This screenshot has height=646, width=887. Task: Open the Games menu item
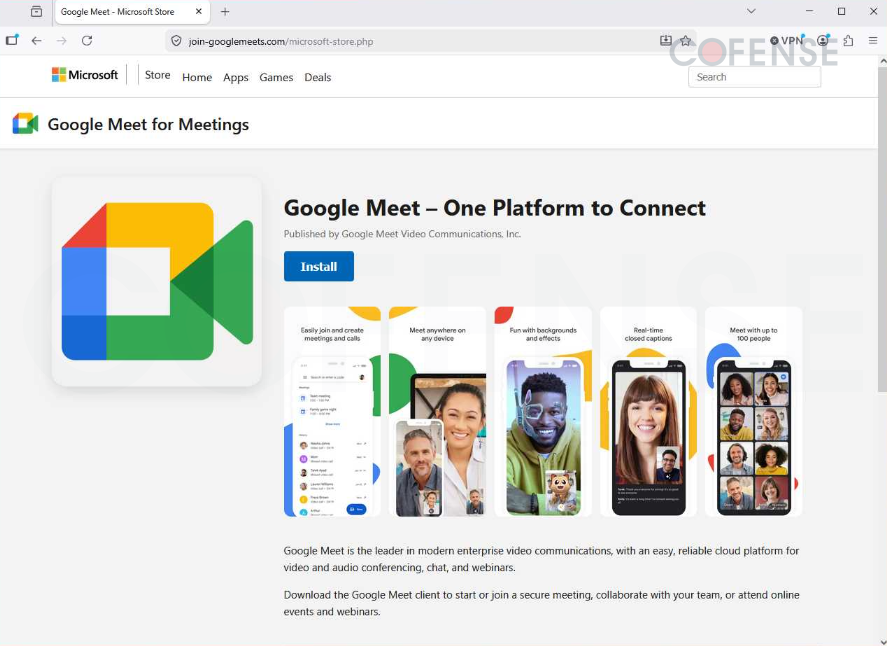(276, 77)
